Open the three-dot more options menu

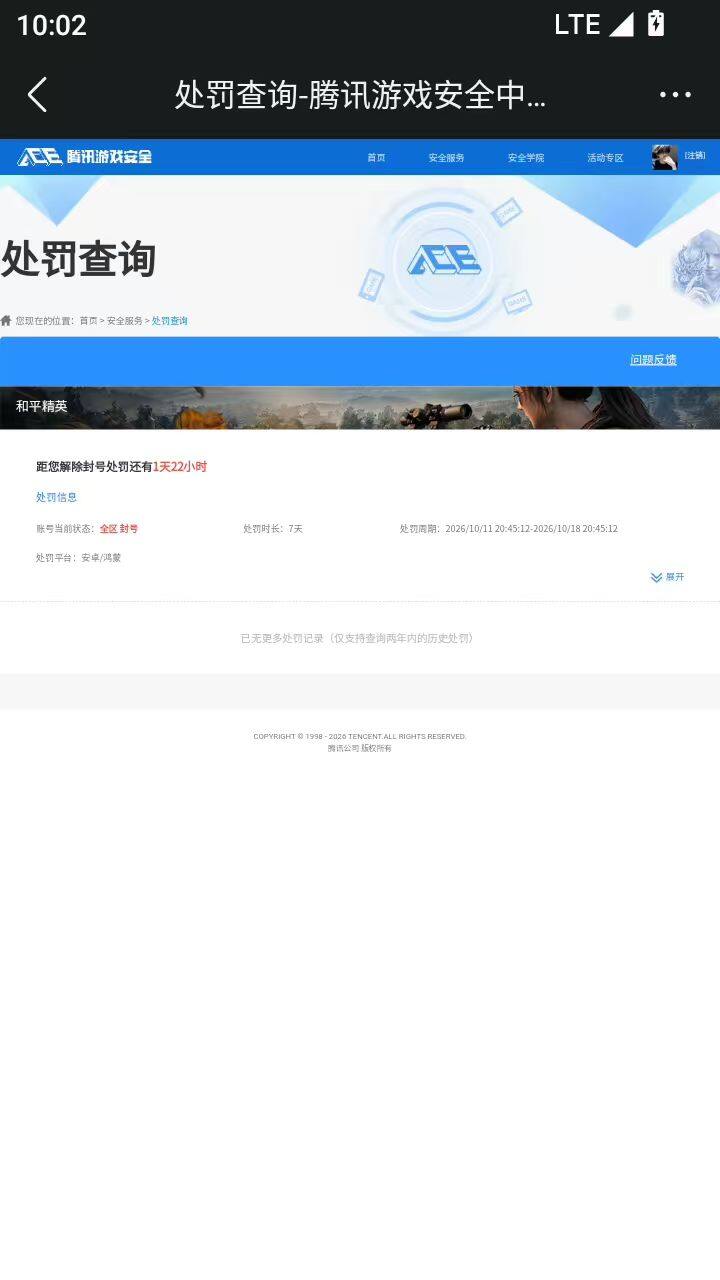pyautogui.click(x=675, y=95)
